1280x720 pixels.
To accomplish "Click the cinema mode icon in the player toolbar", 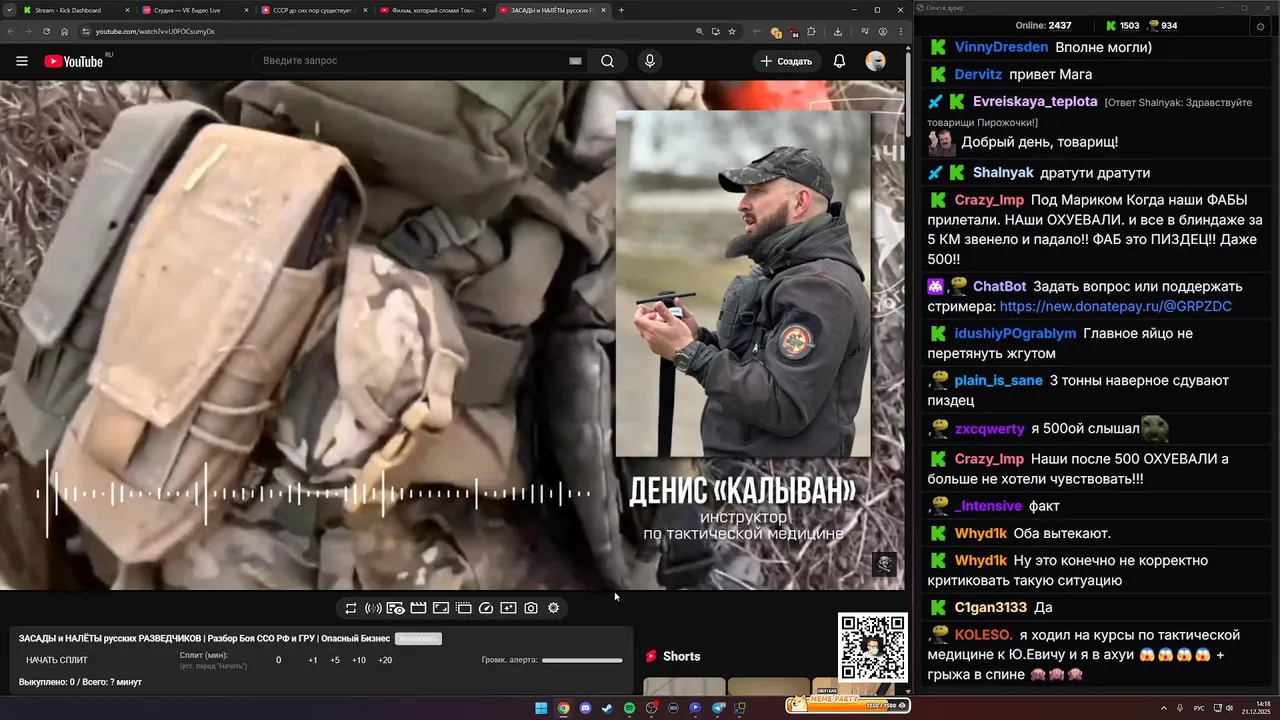I will coord(396,608).
